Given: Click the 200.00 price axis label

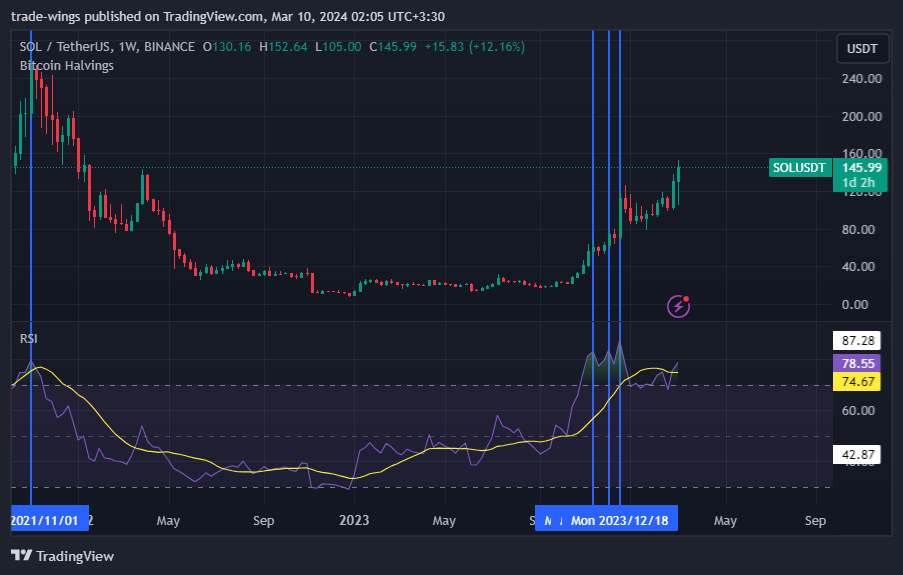Looking at the screenshot, I should 862,116.
